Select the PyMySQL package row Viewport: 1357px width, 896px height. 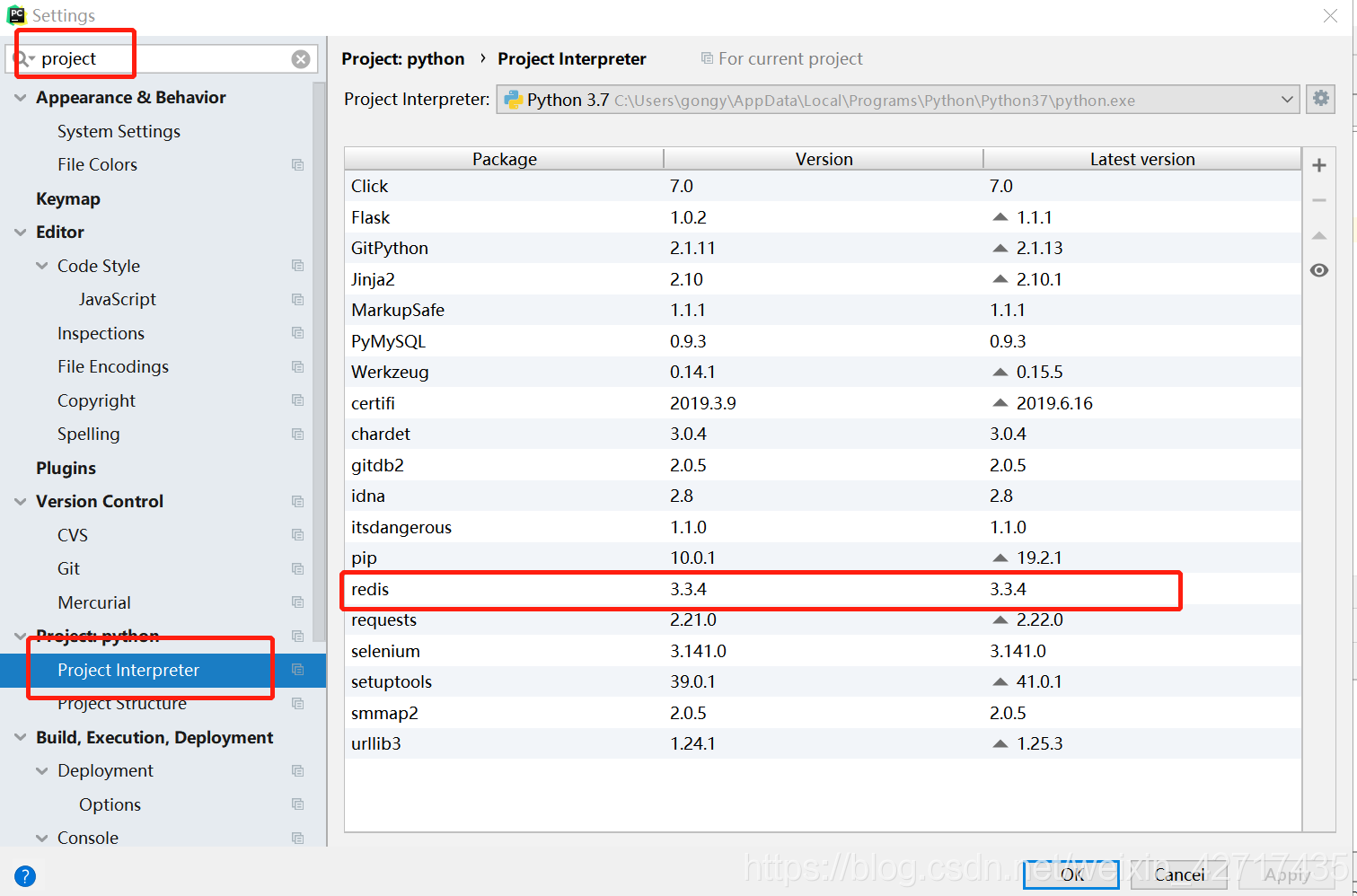[823, 341]
